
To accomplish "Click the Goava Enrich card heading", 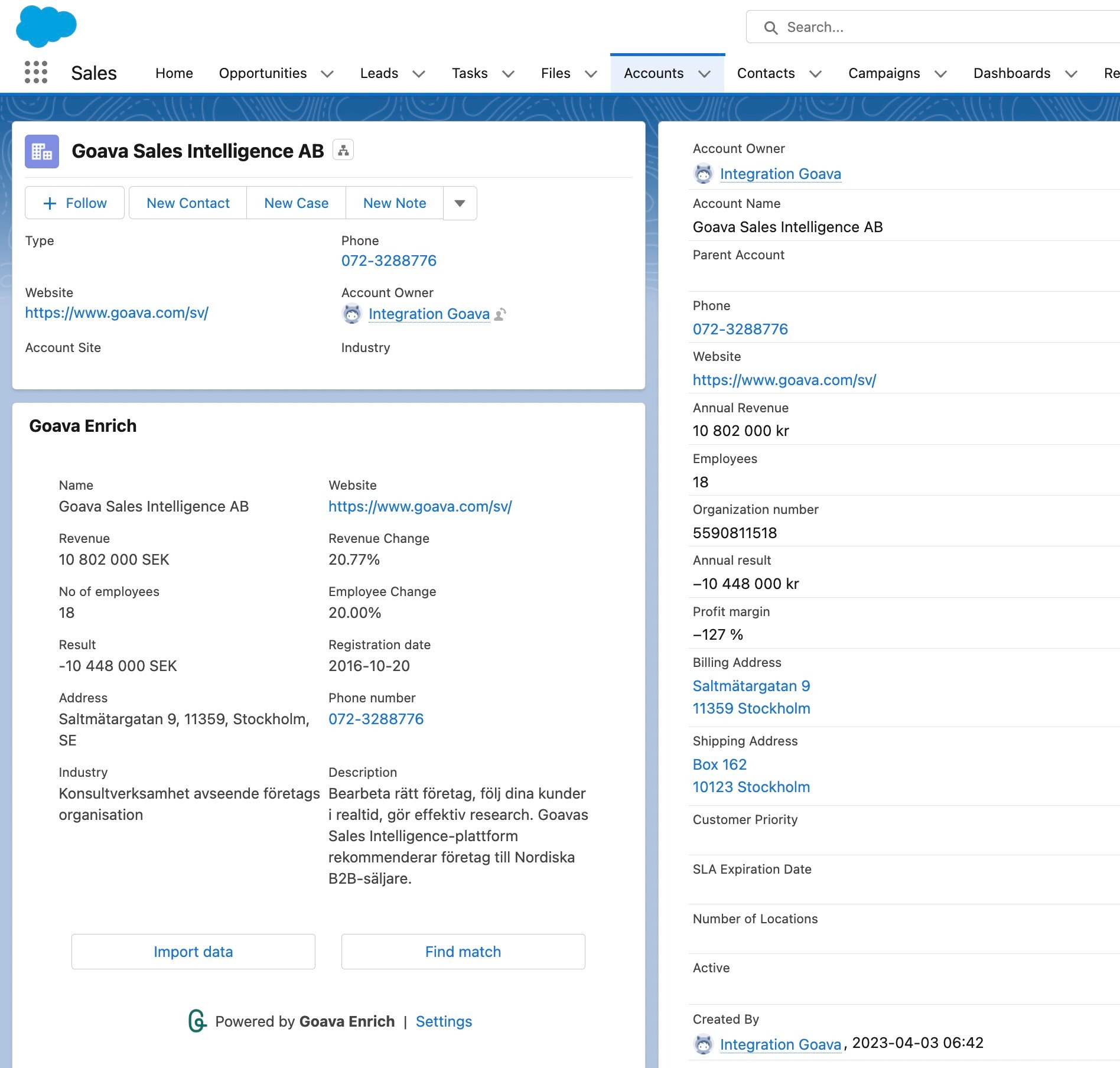I will pos(83,426).
